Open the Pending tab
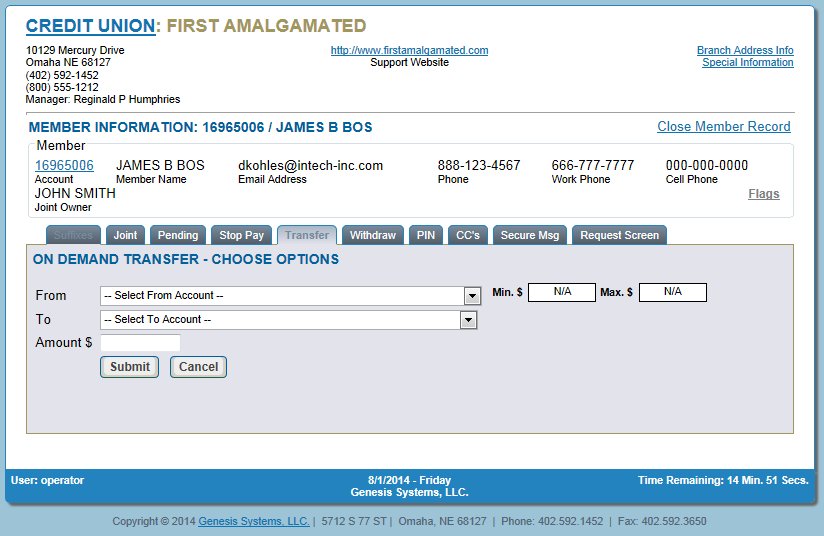The height and width of the screenshot is (536, 824). tap(178, 235)
